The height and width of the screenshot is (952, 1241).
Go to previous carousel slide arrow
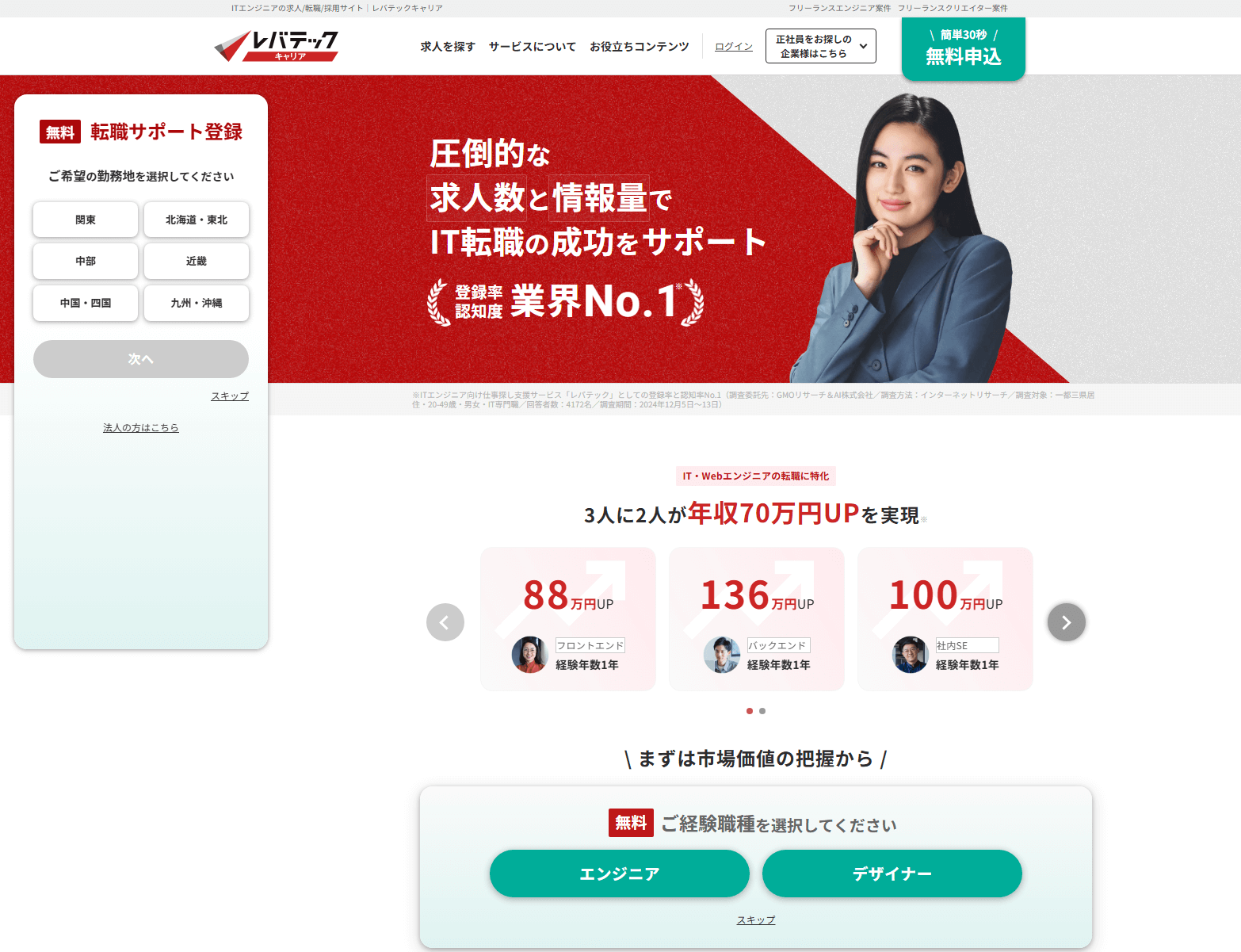(x=445, y=622)
